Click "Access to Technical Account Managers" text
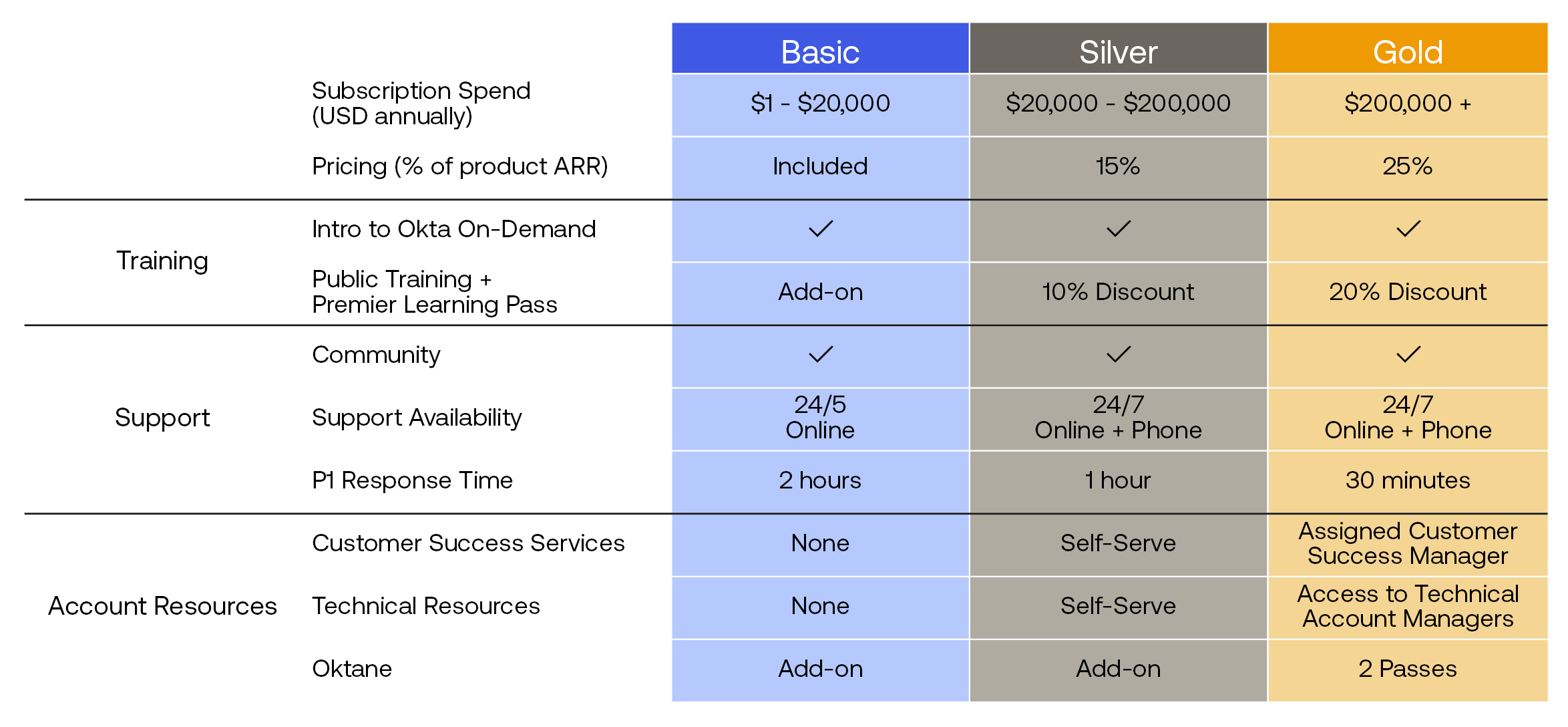Screen dimensions: 1568x727 (1408, 606)
